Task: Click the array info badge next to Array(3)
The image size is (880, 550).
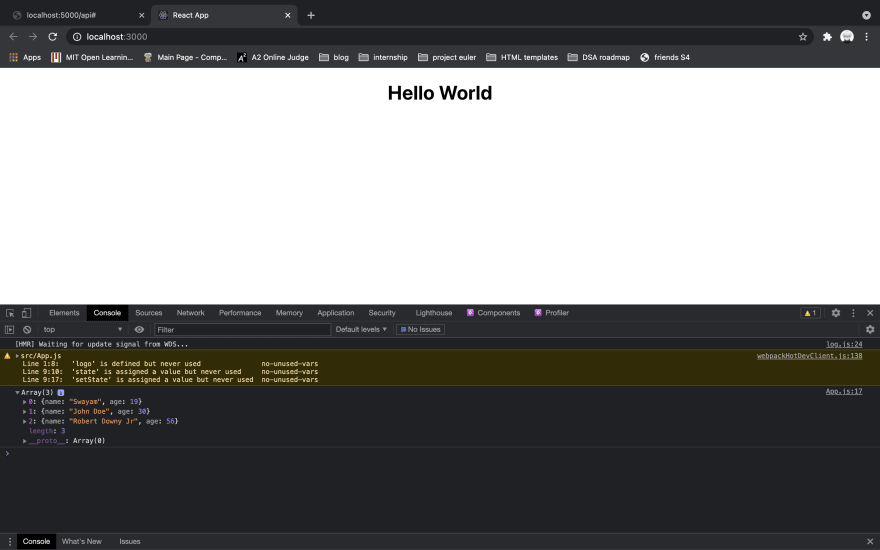Action: tap(61, 392)
